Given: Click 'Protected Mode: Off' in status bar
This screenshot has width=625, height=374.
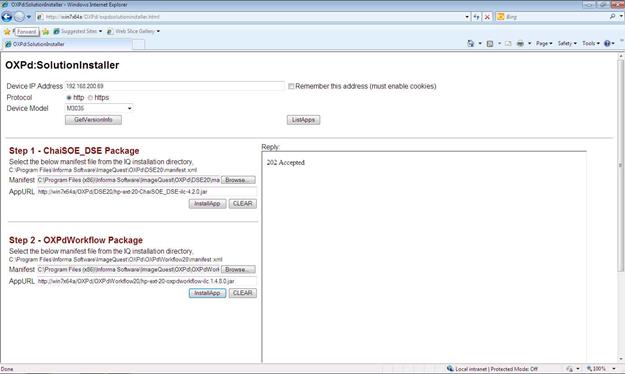Looking at the screenshot, I should coord(514,369).
